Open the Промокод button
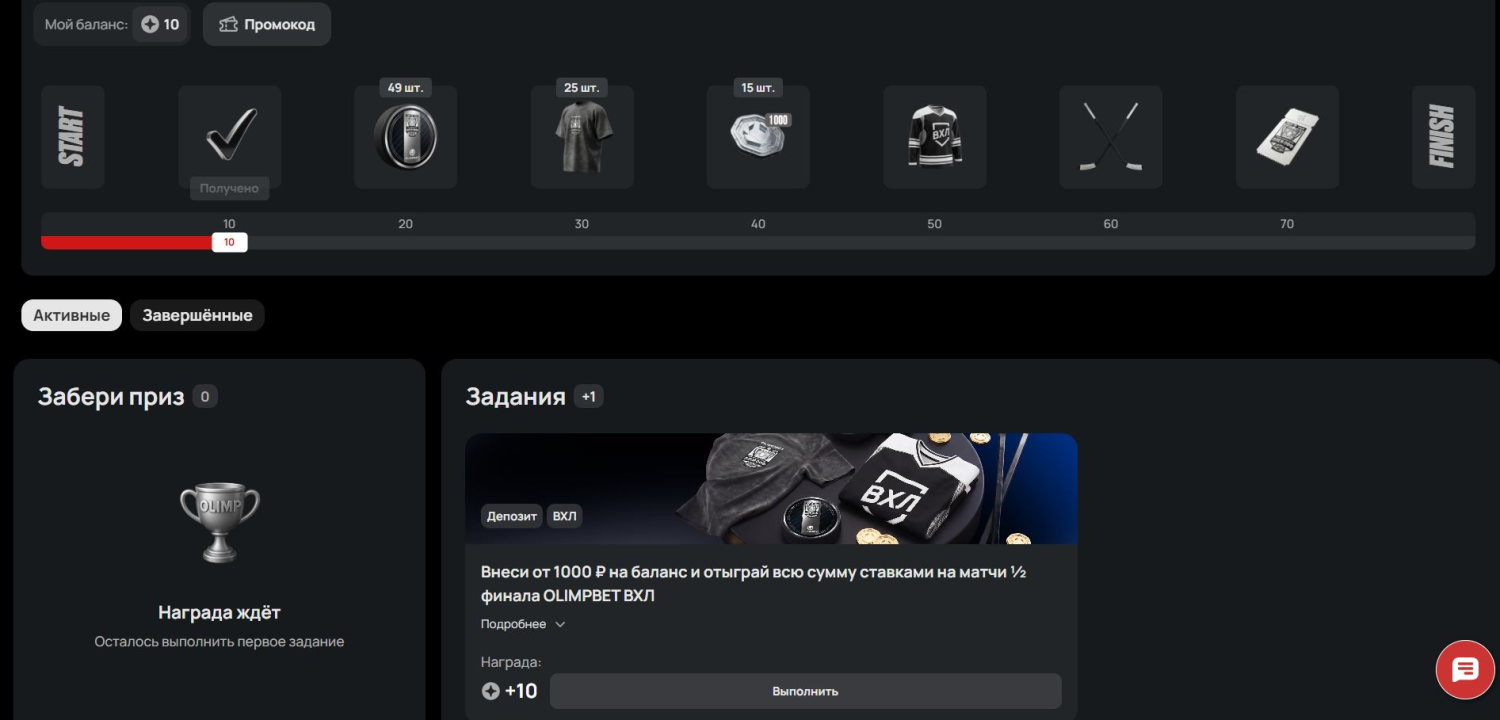Viewport: 1500px width, 720px height. pos(267,24)
